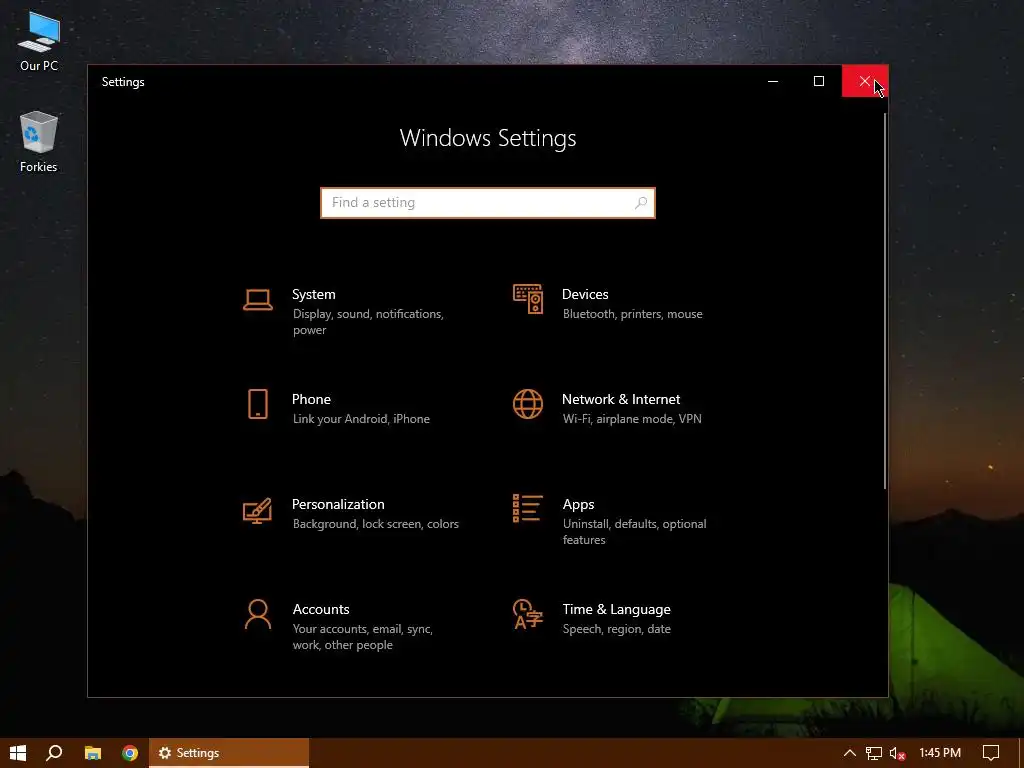Image resolution: width=1024 pixels, height=768 pixels.
Task: Click "Speech, region, date" text
Action: click(616, 630)
